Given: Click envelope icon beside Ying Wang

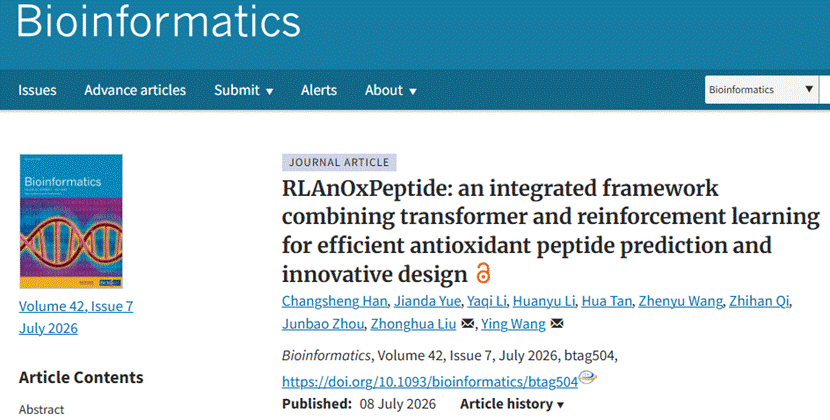Looking at the screenshot, I should 556,324.
